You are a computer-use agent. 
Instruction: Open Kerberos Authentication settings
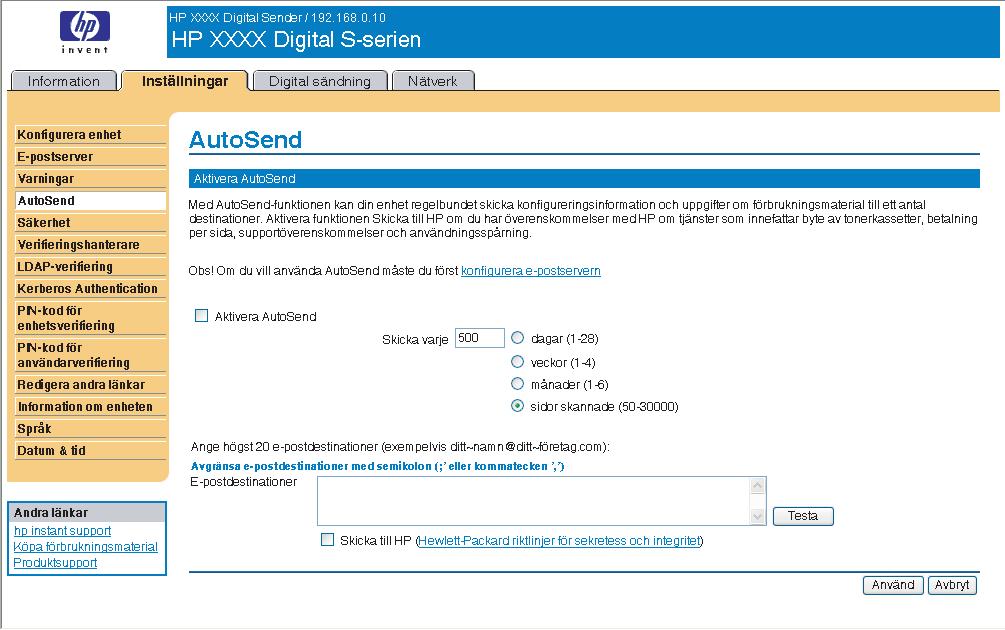coord(90,288)
